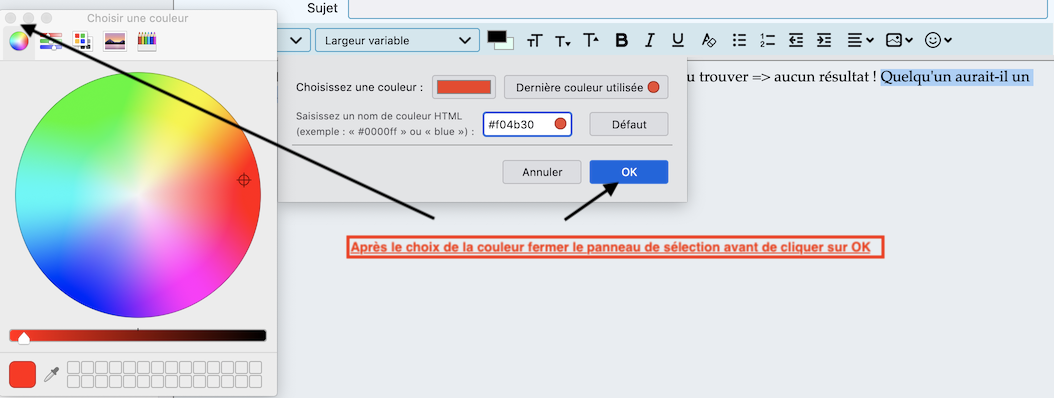Toggle underline formatting
1054x398 pixels.
pos(678,40)
